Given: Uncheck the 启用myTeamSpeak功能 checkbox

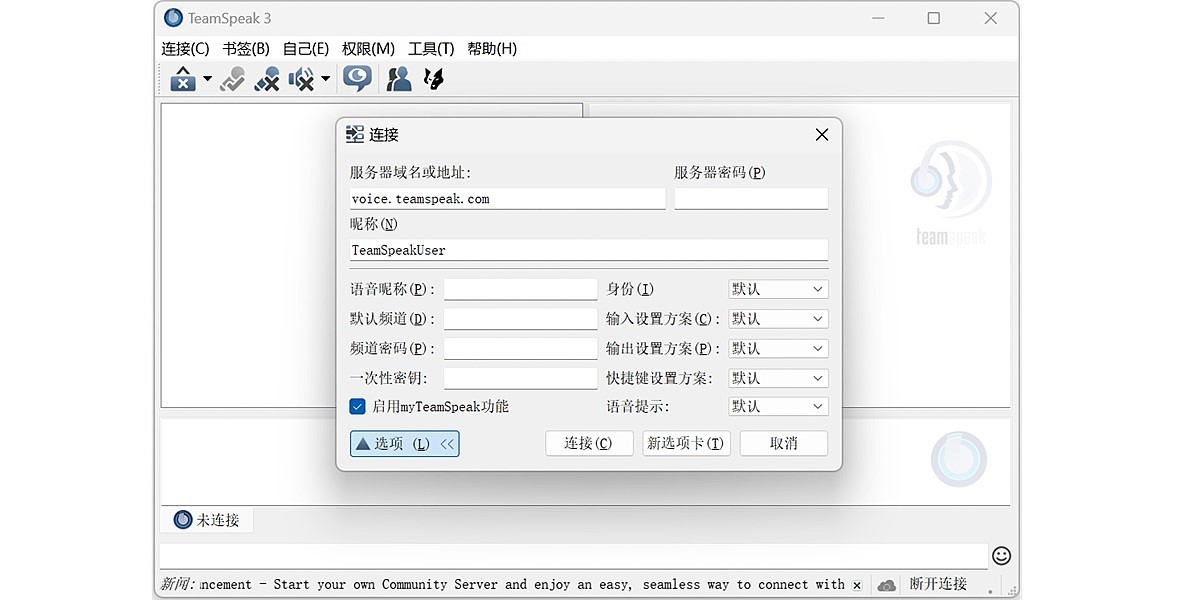Looking at the screenshot, I should click(357, 406).
